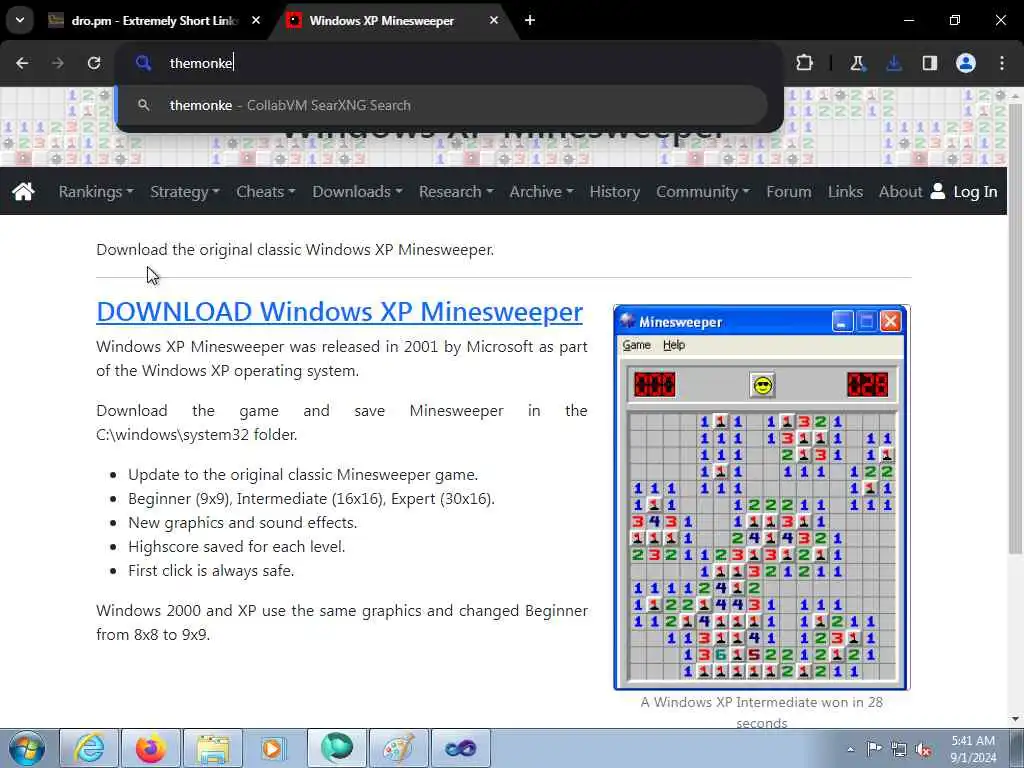Open the browser three-dot menu

pyautogui.click(x=1002, y=63)
